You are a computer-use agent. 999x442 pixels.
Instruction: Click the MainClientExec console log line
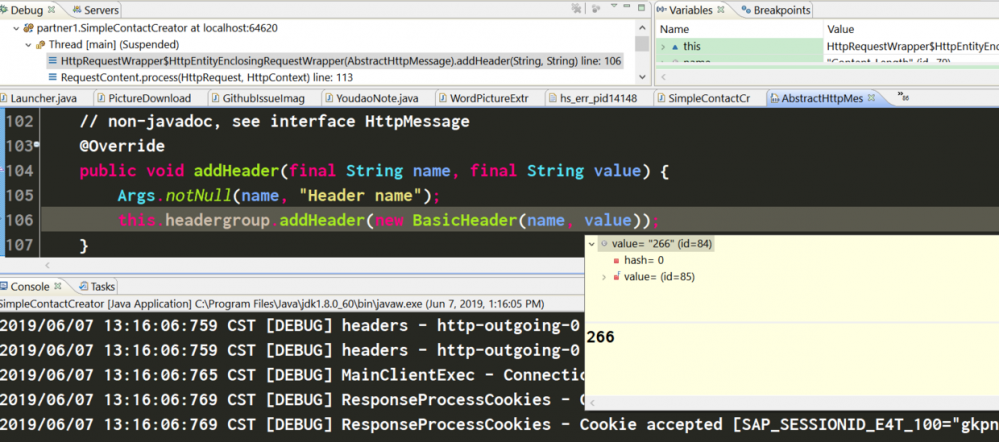tap(292, 374)
